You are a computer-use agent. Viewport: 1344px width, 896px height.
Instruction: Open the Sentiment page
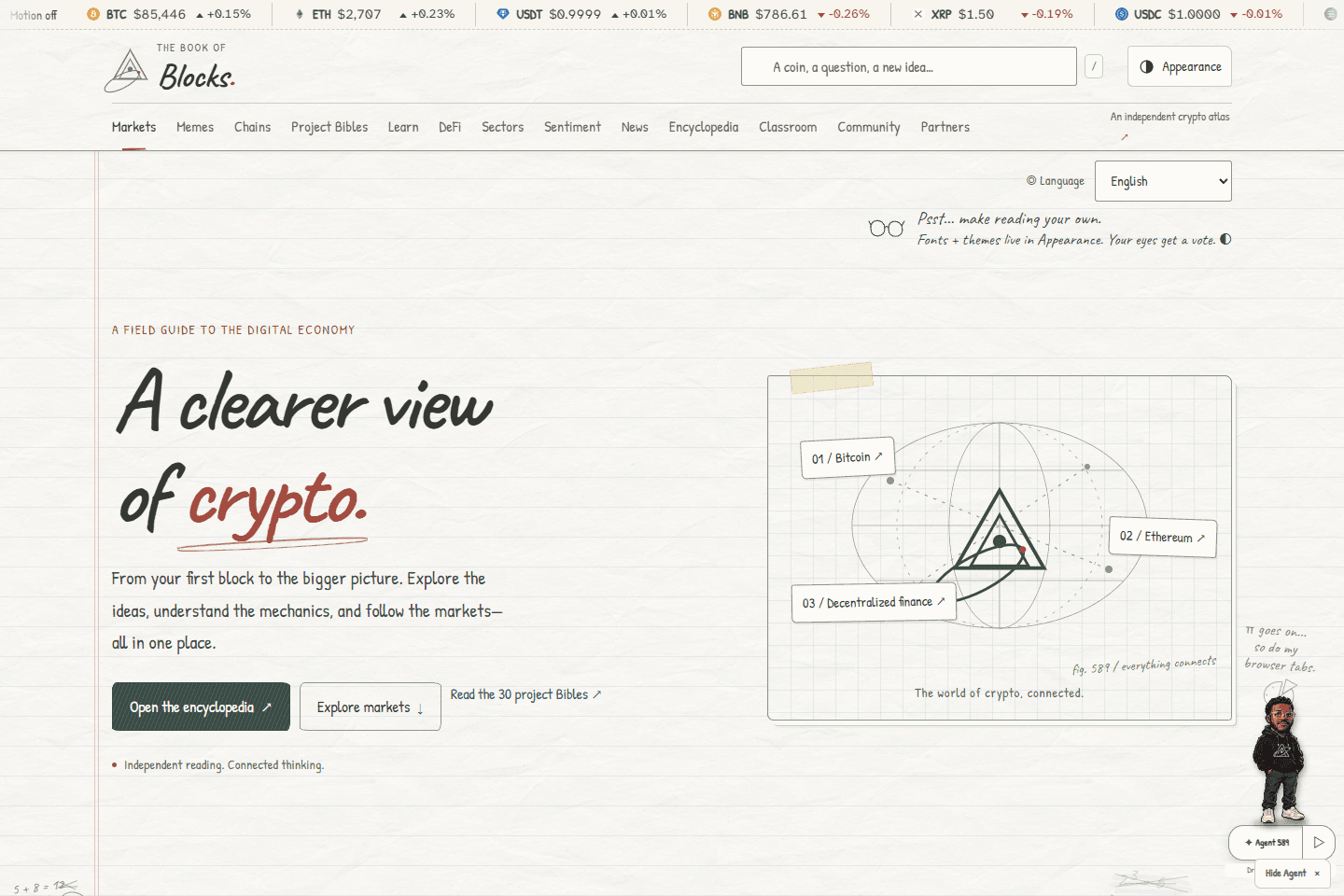point(572,127)
